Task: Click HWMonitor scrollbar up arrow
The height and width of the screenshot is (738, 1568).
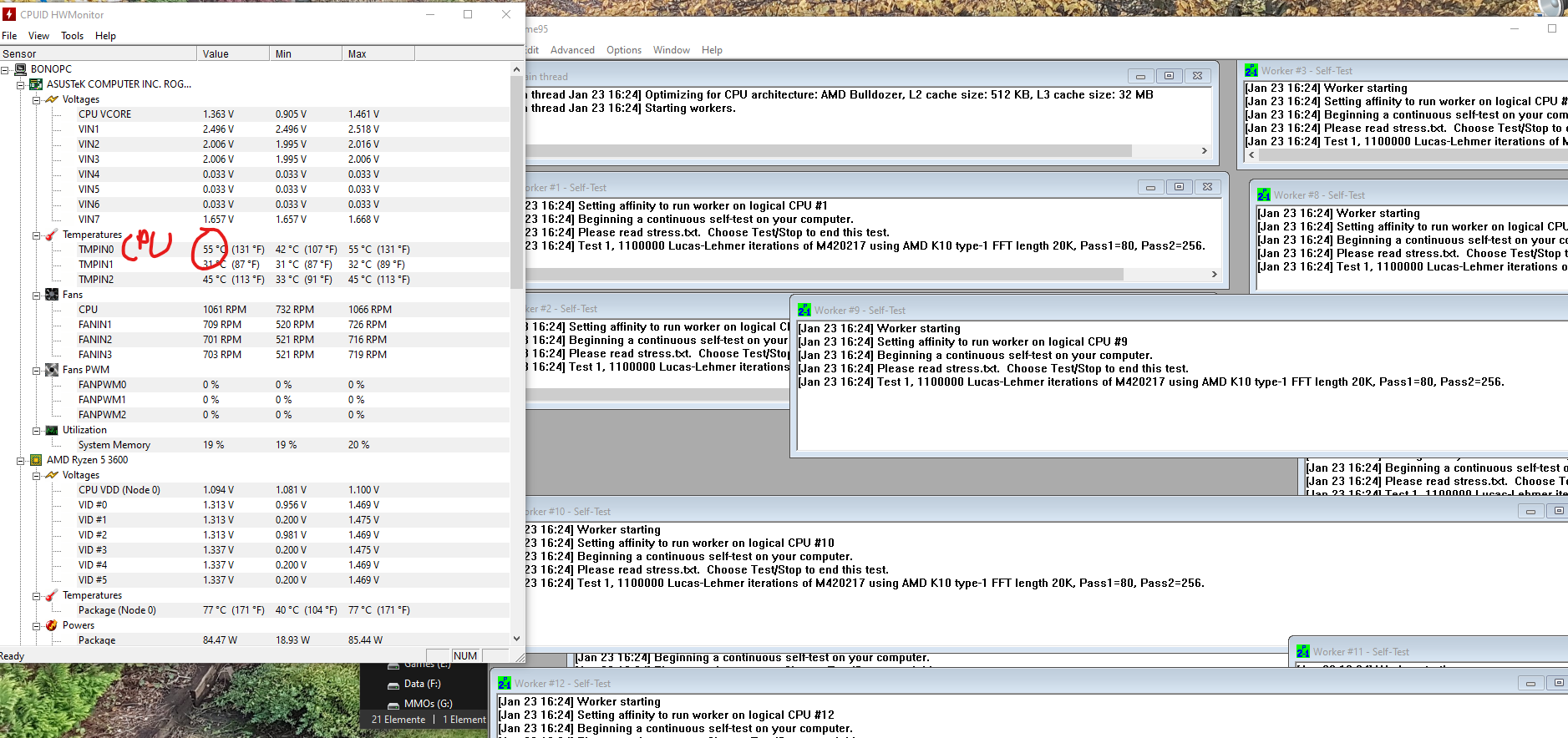Action: [x=516, y=69]
